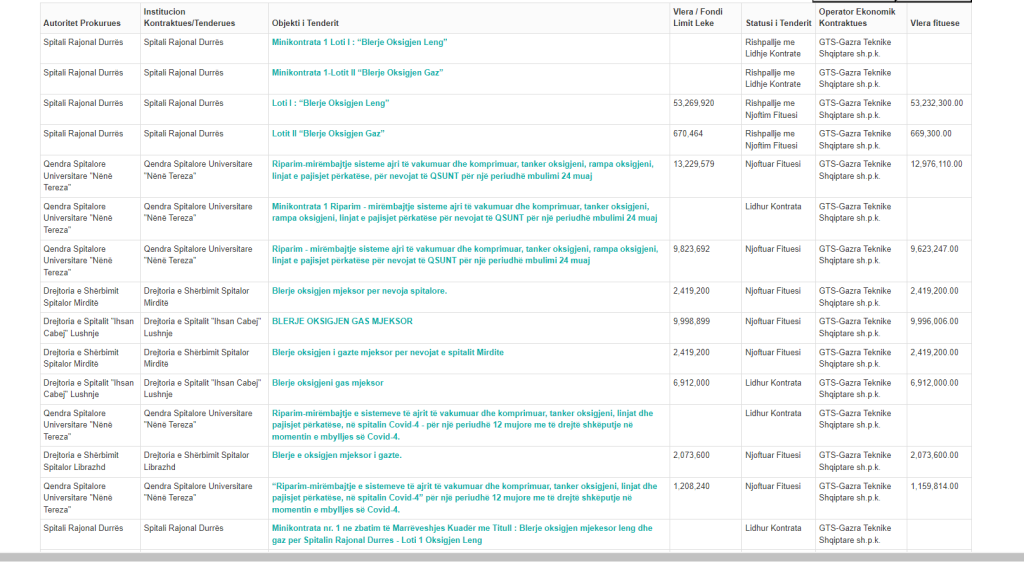
Task: Click "Blerje oksigjen mjeksor per nevoja spitalore" link
Action: pos(359,291)
